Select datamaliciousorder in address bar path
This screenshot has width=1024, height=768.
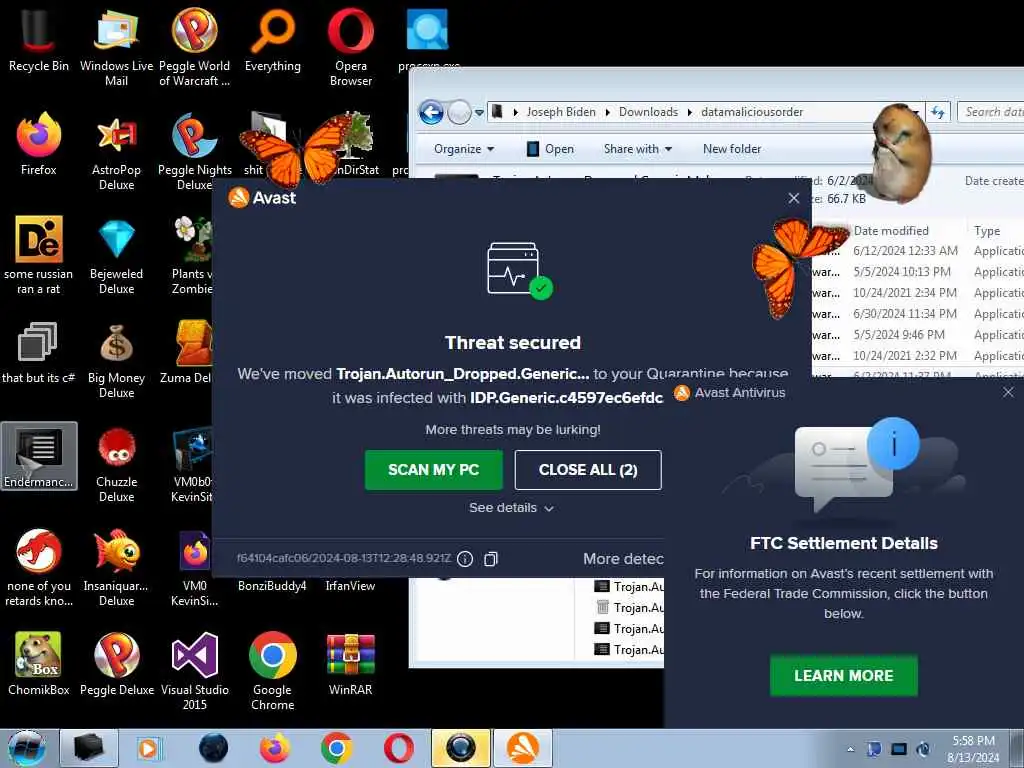point(752,112)
